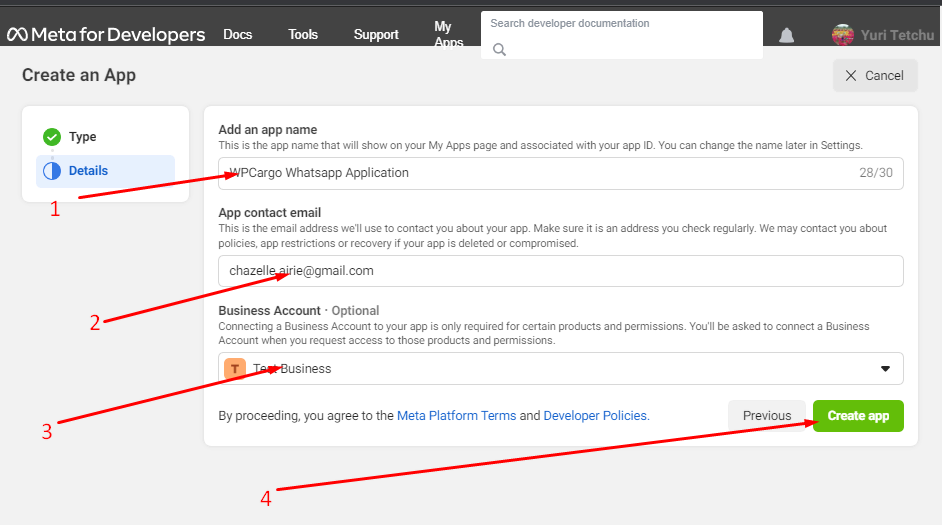Click the Yuri Tetchu profile avatar

(843, 35)
